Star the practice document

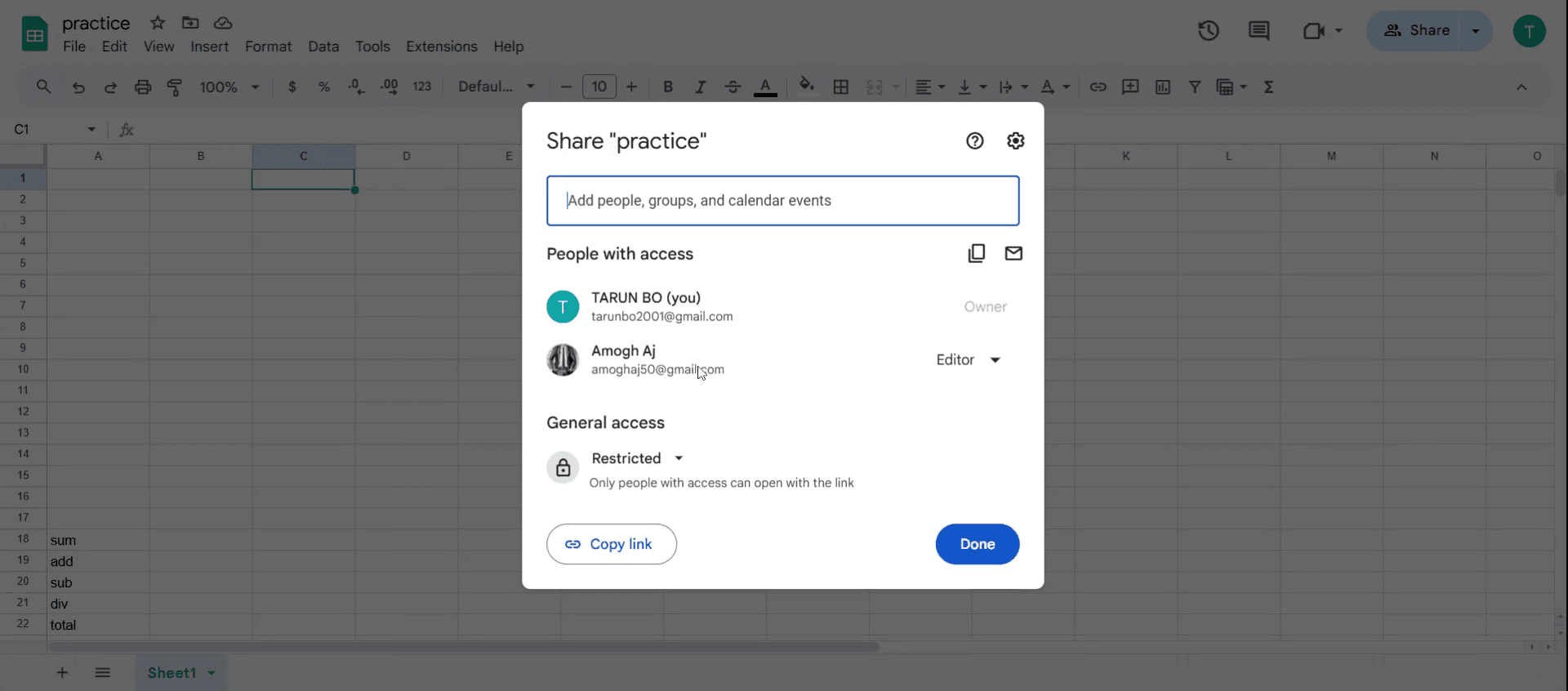pyautogui.click(x=158, y=23)
